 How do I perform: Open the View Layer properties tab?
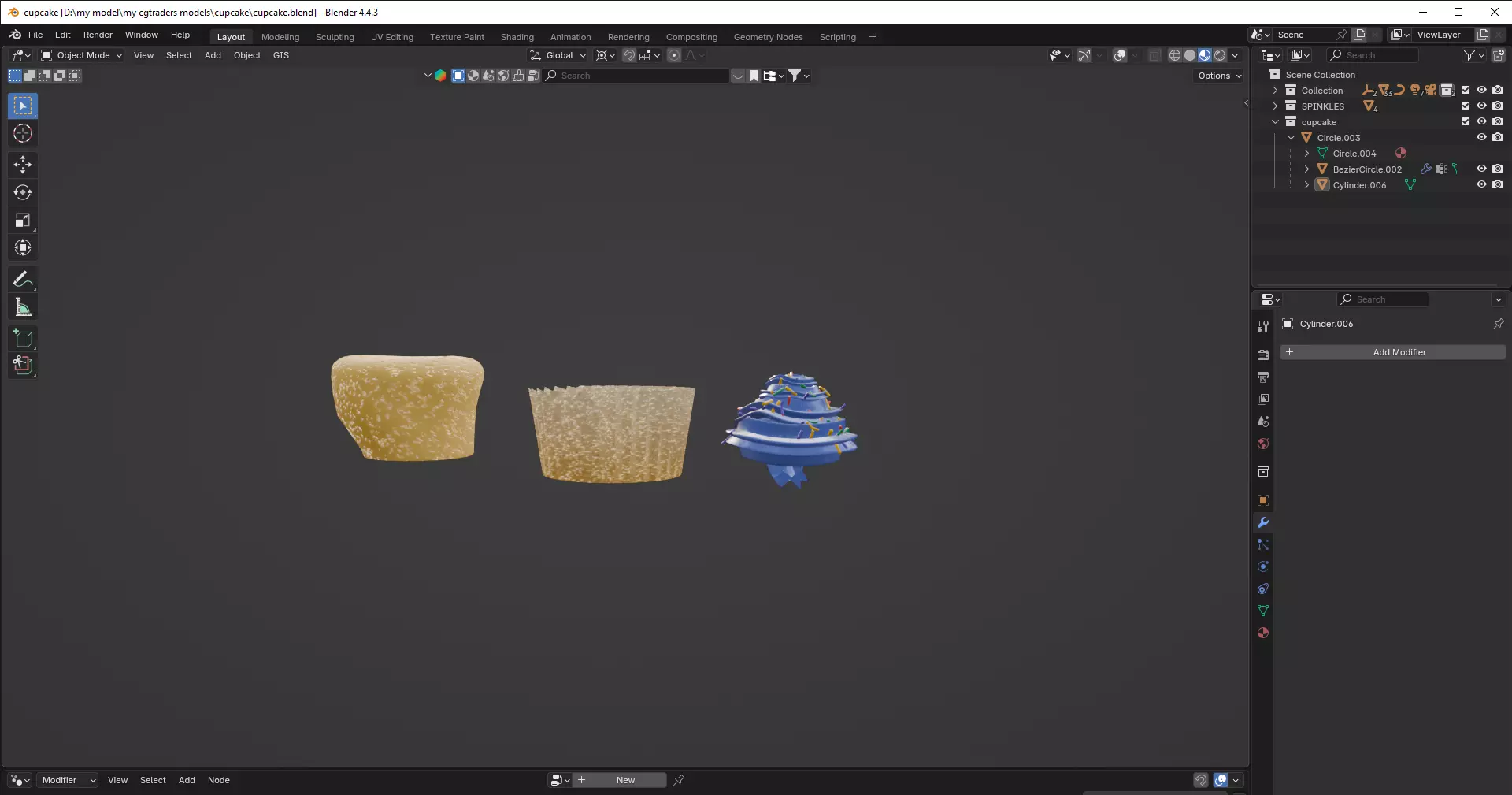[x=1263, y=399]
